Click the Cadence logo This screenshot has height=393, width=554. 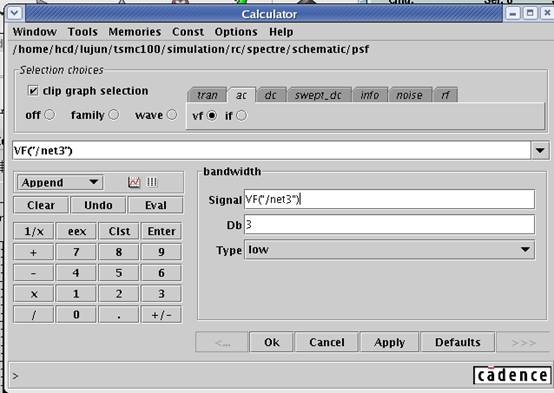(512, 375)
